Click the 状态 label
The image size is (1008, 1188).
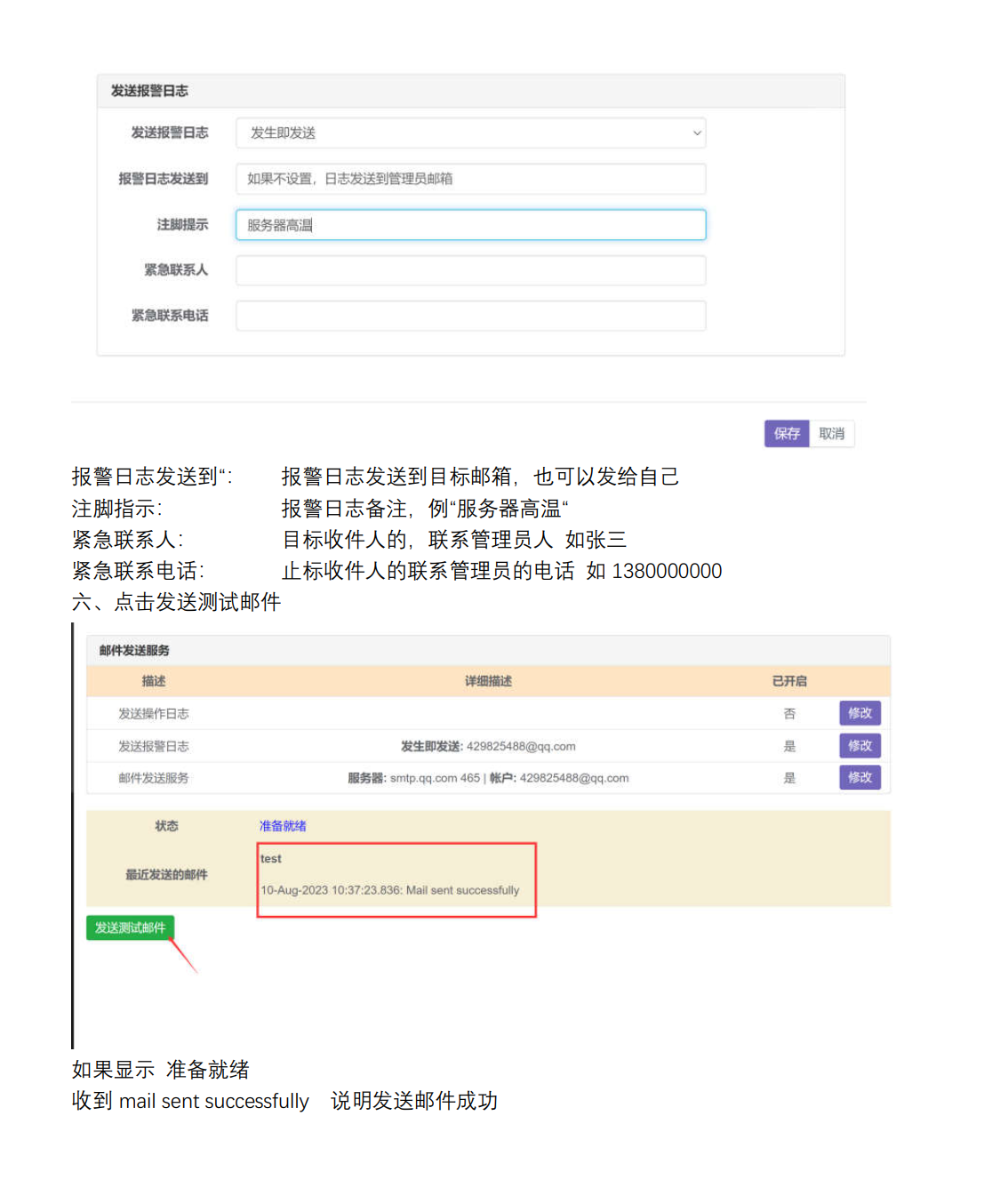click(166, 826)
